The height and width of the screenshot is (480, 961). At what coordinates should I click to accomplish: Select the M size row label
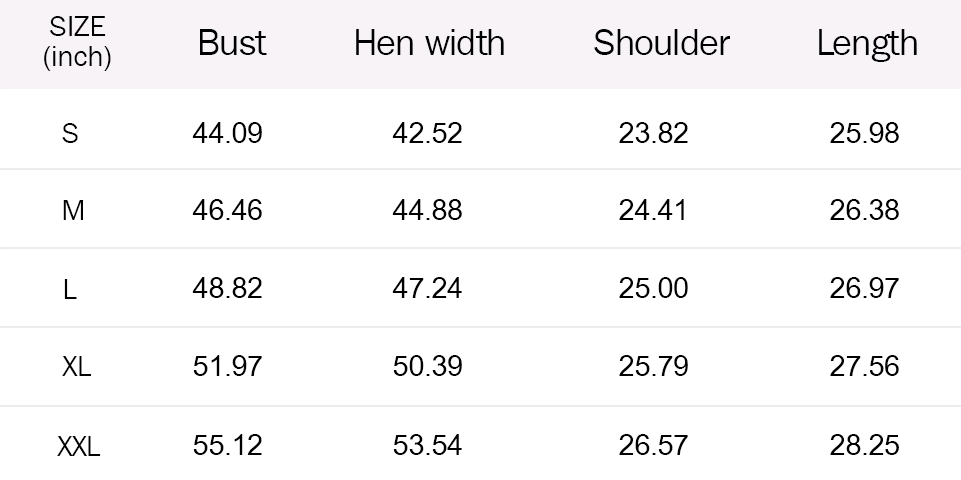tap(73, 211)
